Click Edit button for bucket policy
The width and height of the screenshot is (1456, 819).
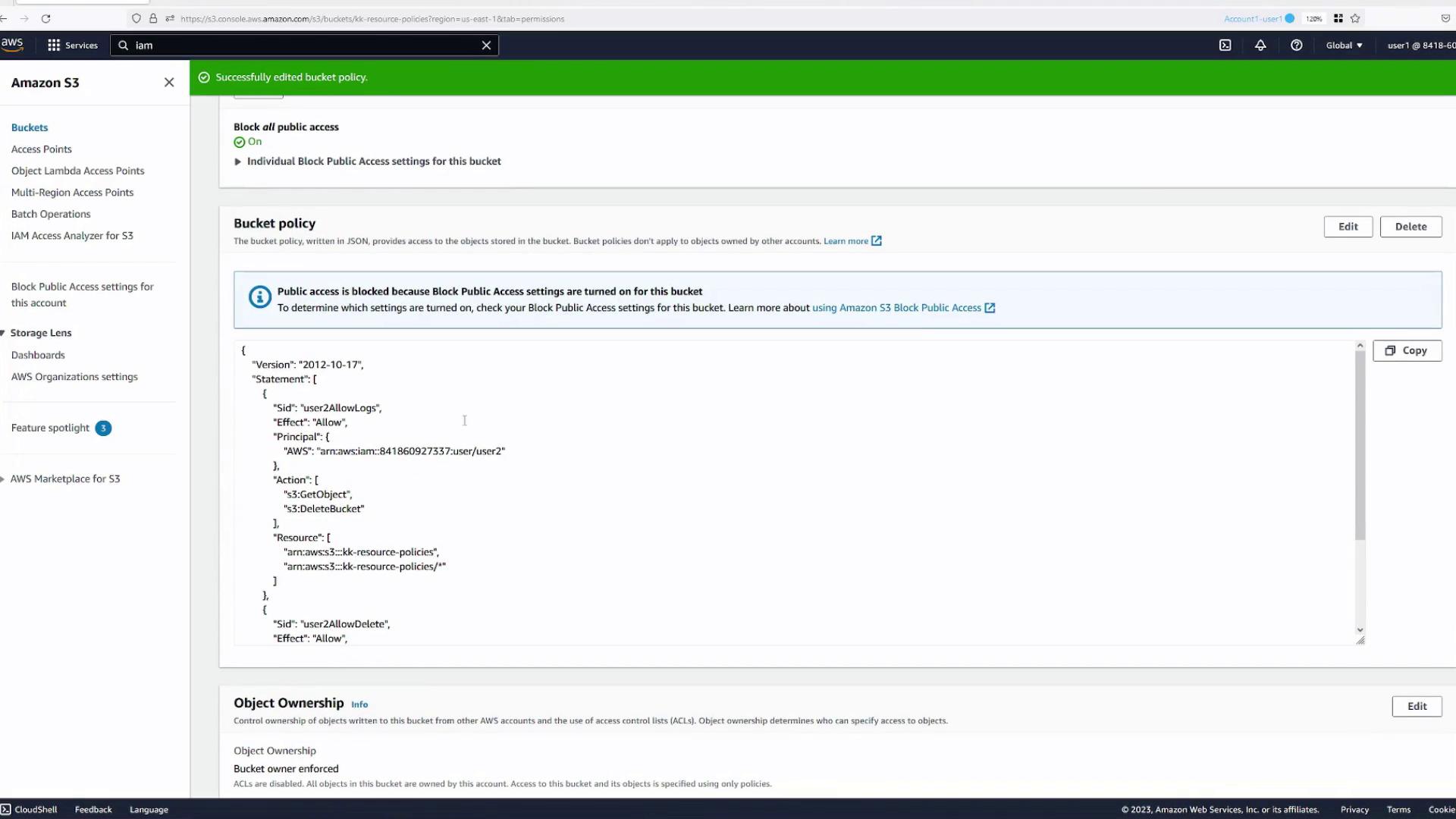click(1348, 227)
